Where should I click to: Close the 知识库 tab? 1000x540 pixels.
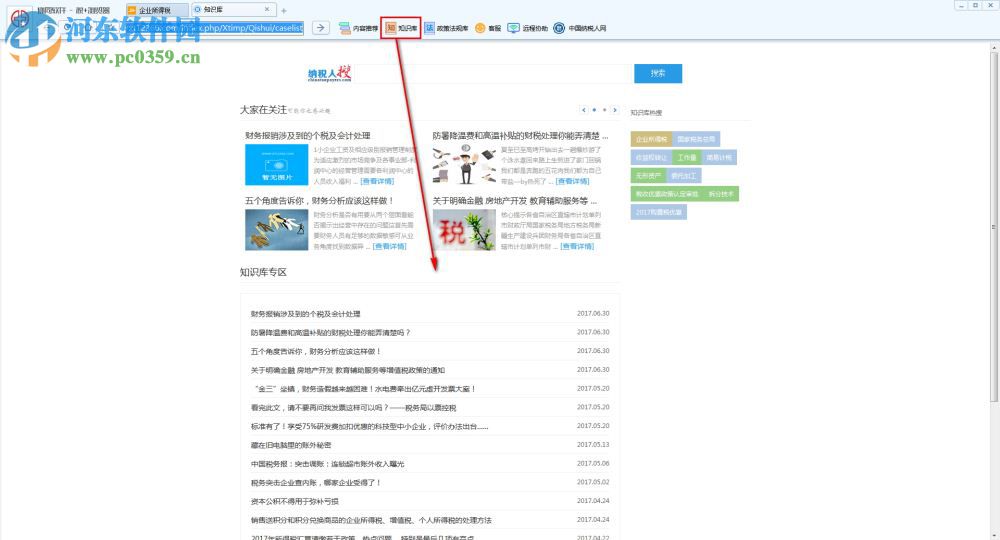click(267, 10)
